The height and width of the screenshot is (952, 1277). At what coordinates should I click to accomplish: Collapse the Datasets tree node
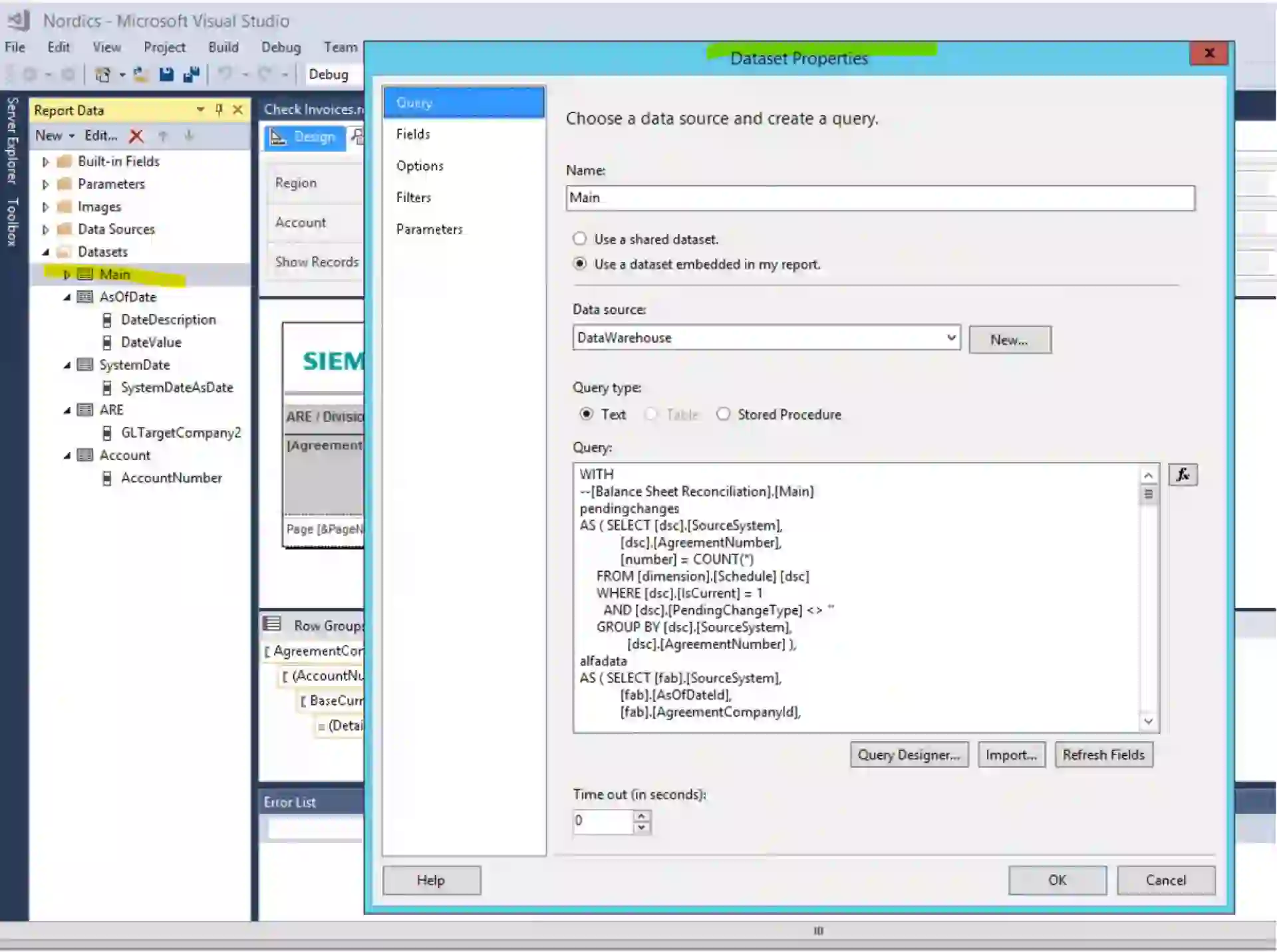pyautogui.click(x=45, y=252)
